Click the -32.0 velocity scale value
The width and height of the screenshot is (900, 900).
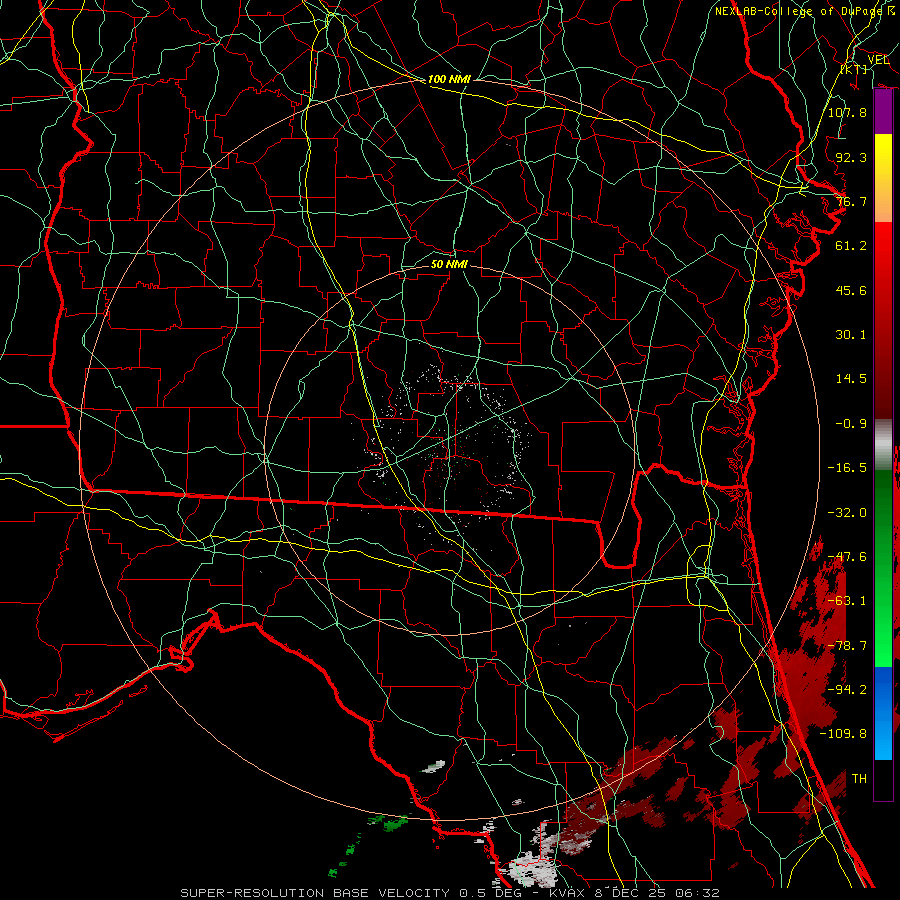(847, 513)
